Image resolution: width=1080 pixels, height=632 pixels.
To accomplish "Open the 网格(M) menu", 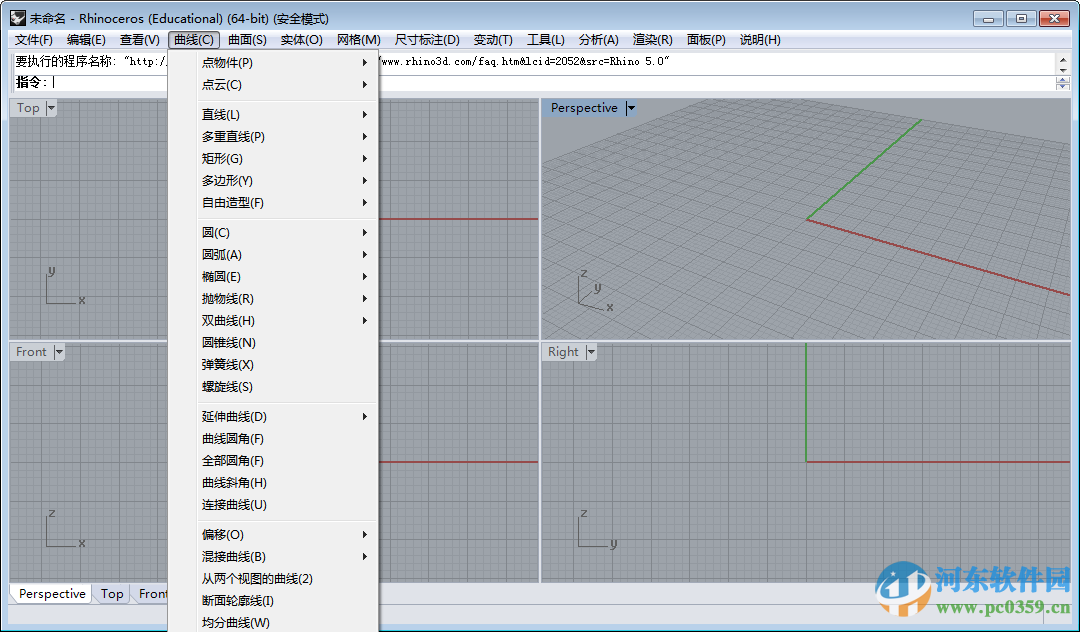I will click(x=359, y=40).
